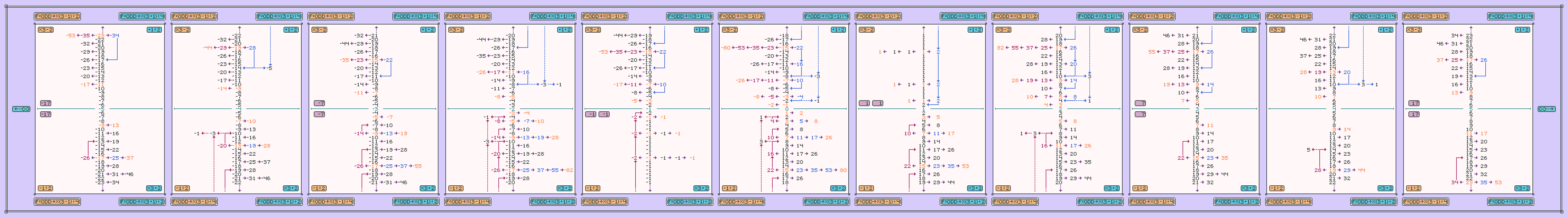The width and height of the screenshot is (1568, 218).
Task: Select the lower pink badge labeled 17
Action: (x=1415, y=115)
